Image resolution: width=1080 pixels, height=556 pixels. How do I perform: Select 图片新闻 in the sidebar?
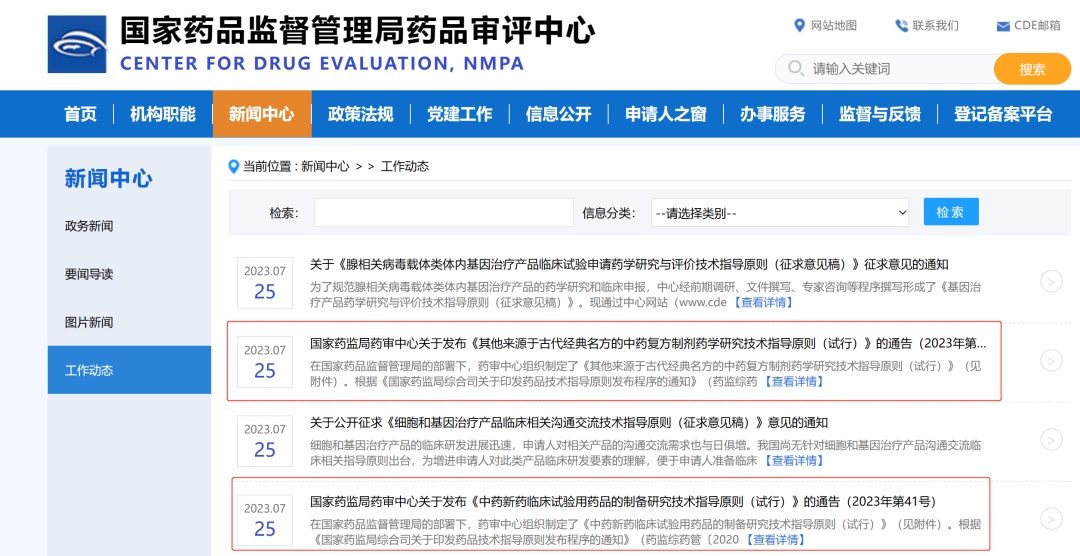pyautogui.click(x=89, y=322)
